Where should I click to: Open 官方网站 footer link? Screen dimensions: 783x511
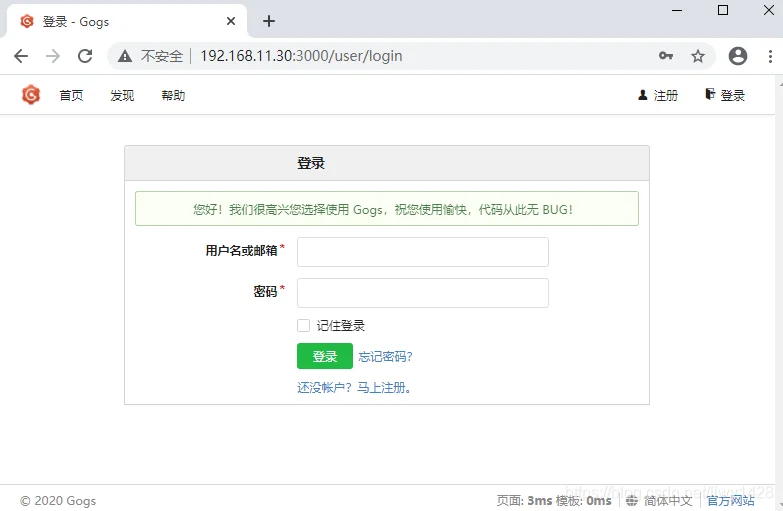point(730,500)
